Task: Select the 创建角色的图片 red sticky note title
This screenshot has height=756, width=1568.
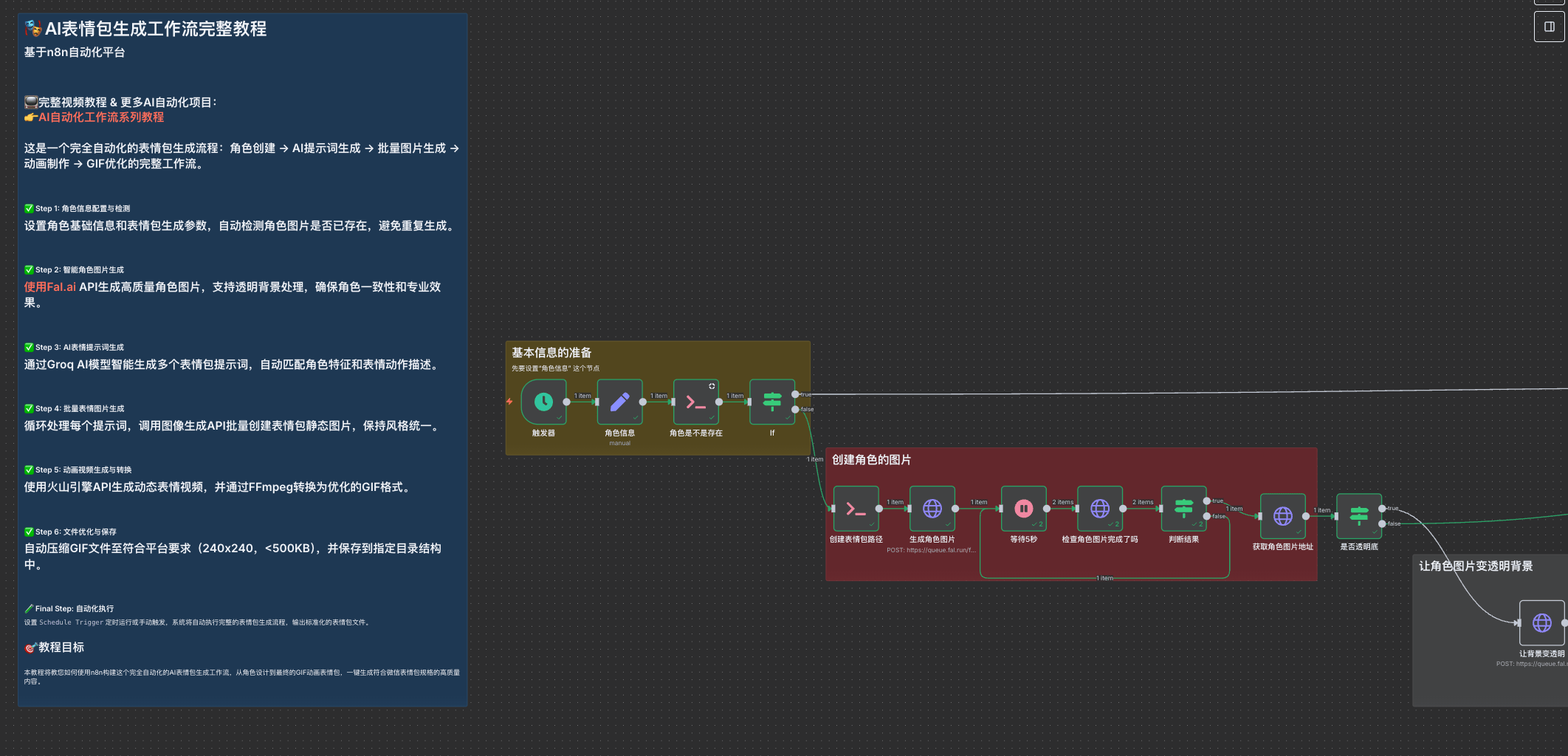Action: 871,460
